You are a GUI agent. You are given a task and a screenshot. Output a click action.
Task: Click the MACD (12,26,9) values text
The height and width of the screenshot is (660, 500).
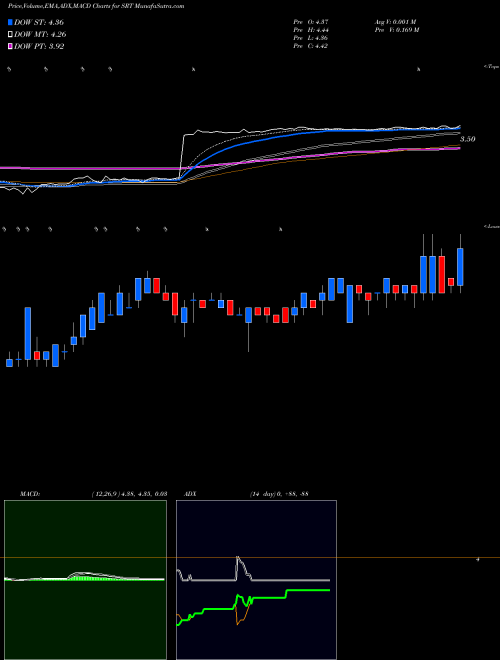129,494
